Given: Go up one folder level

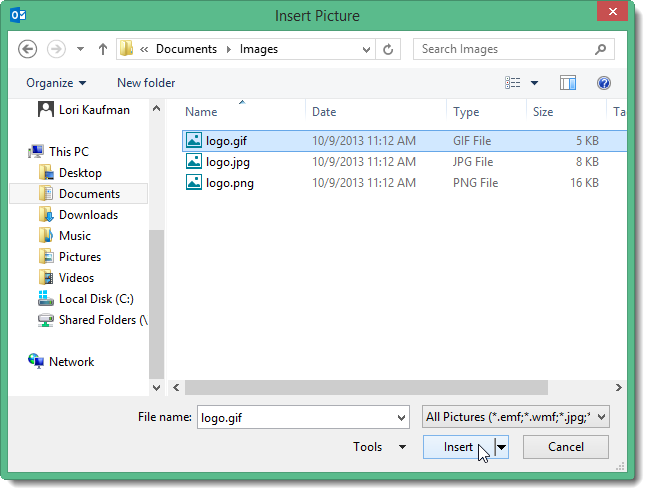Looking at the screenshot, I should 103,49.
